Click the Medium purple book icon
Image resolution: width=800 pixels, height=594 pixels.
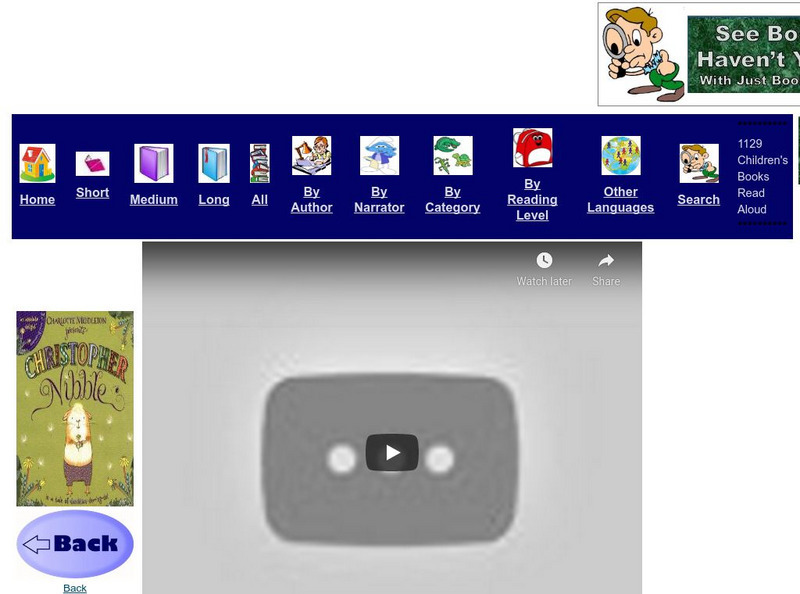154,163
